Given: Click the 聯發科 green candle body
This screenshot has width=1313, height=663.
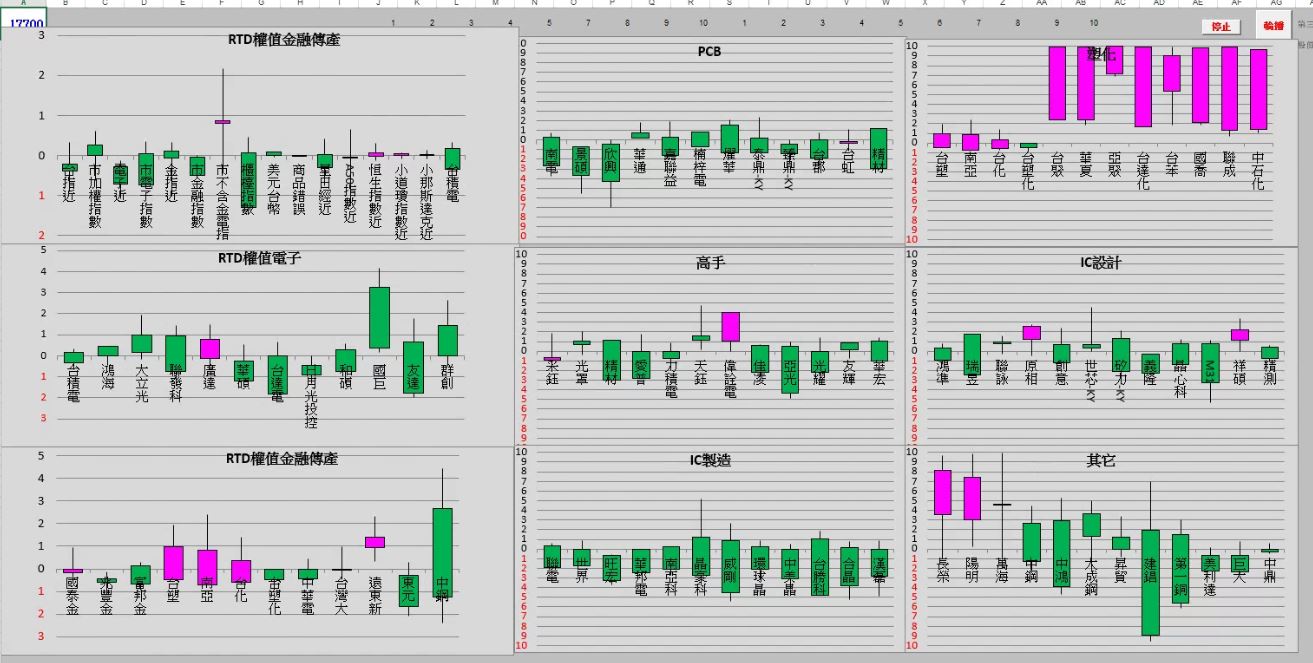Looking at the screenshot, I should [x=176, y=353].
